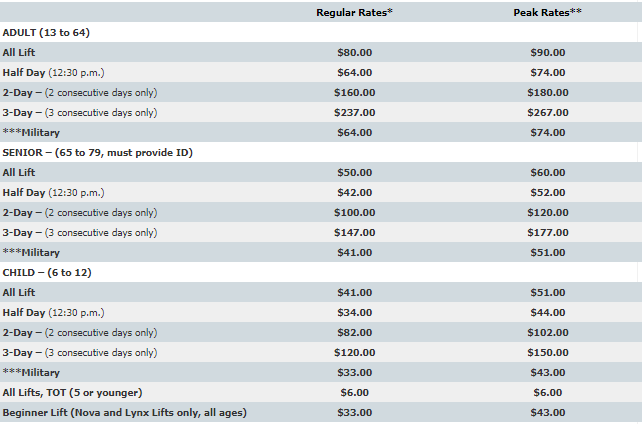Image resolution: width=642 pixels, height=424 pixels.
Task: Select the $6.00 TOT peak rate
Action: click(x=547, y=392)
